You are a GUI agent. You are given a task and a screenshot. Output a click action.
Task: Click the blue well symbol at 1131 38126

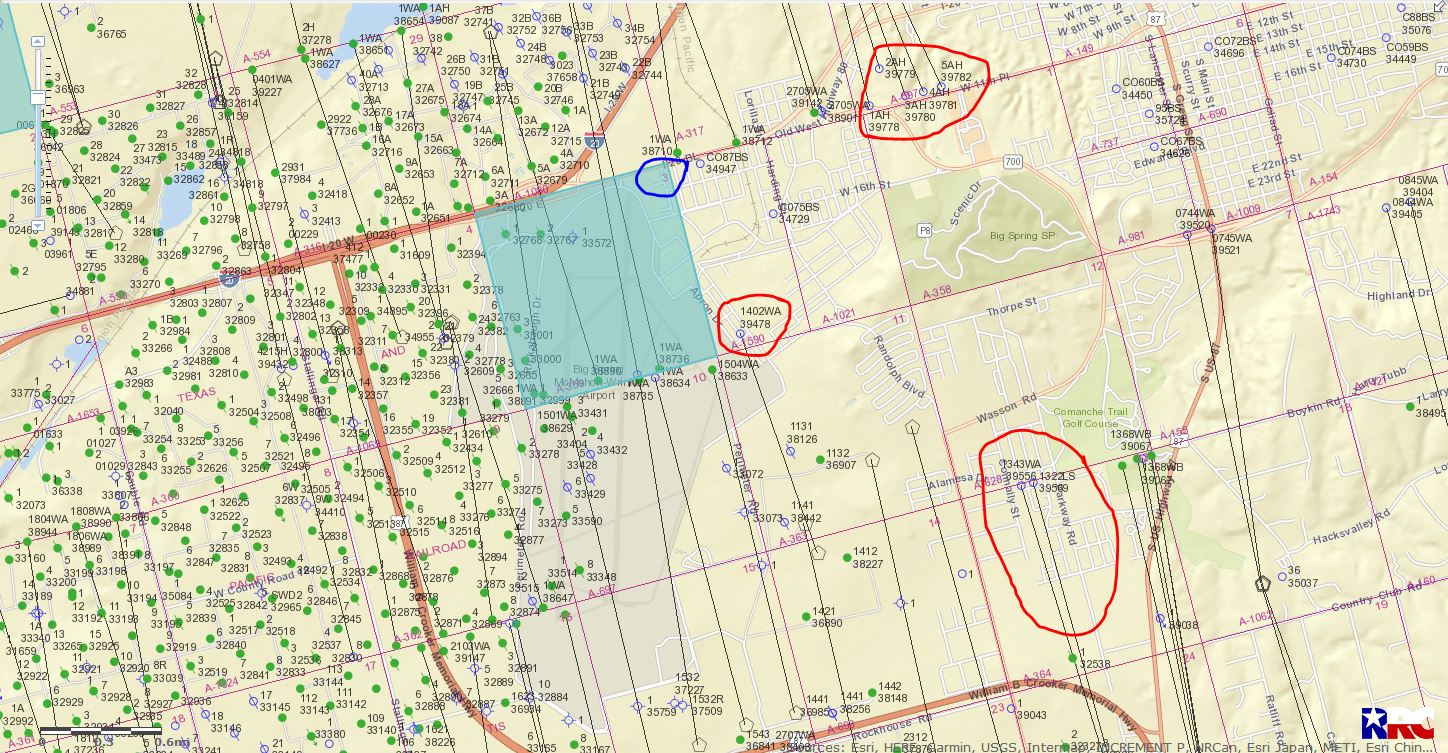pyautogui.click(x=790, y=451)
